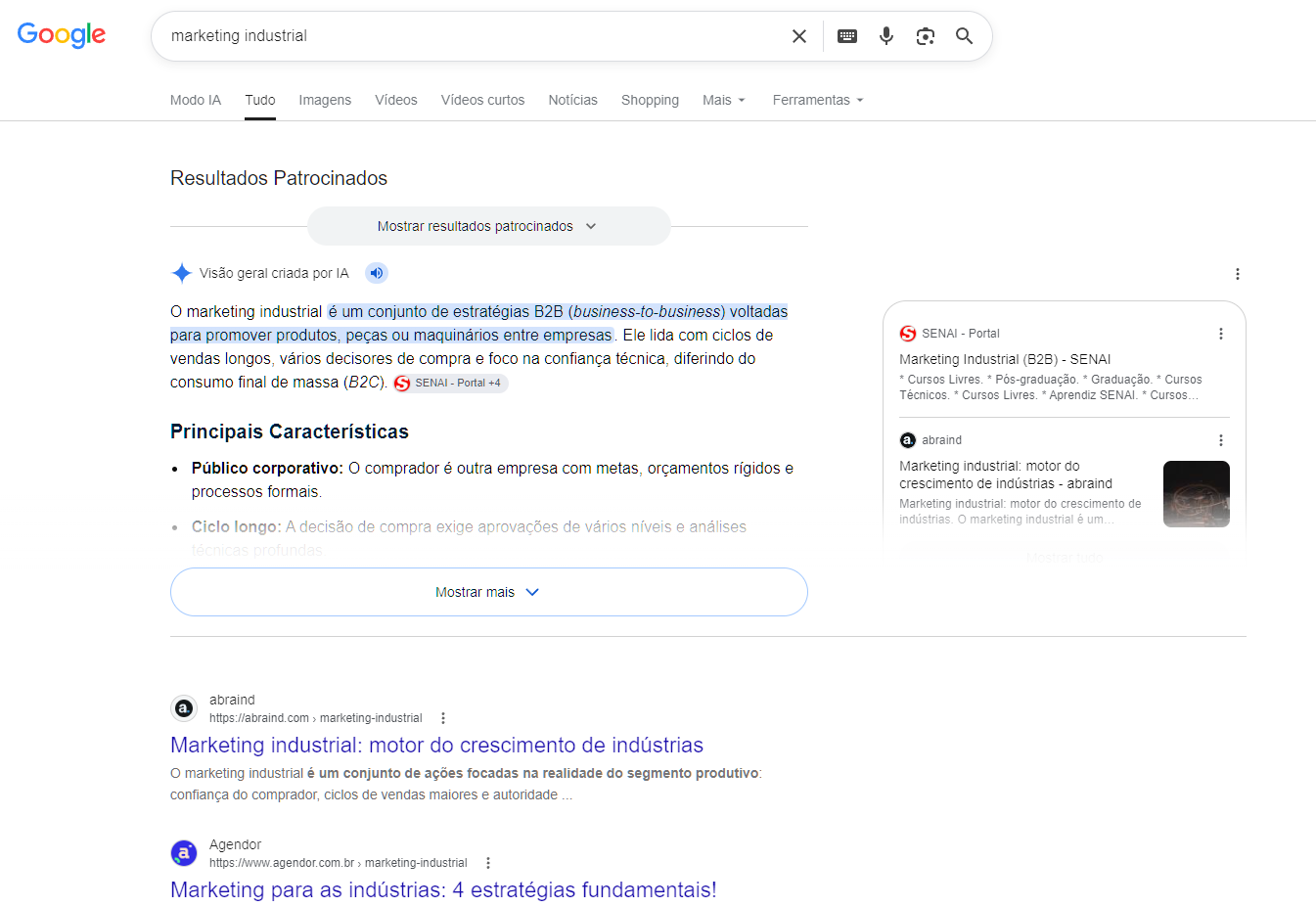The image size is (1316, 907).
Task: Switch to Vídeos tab
Action: (396, 100)
